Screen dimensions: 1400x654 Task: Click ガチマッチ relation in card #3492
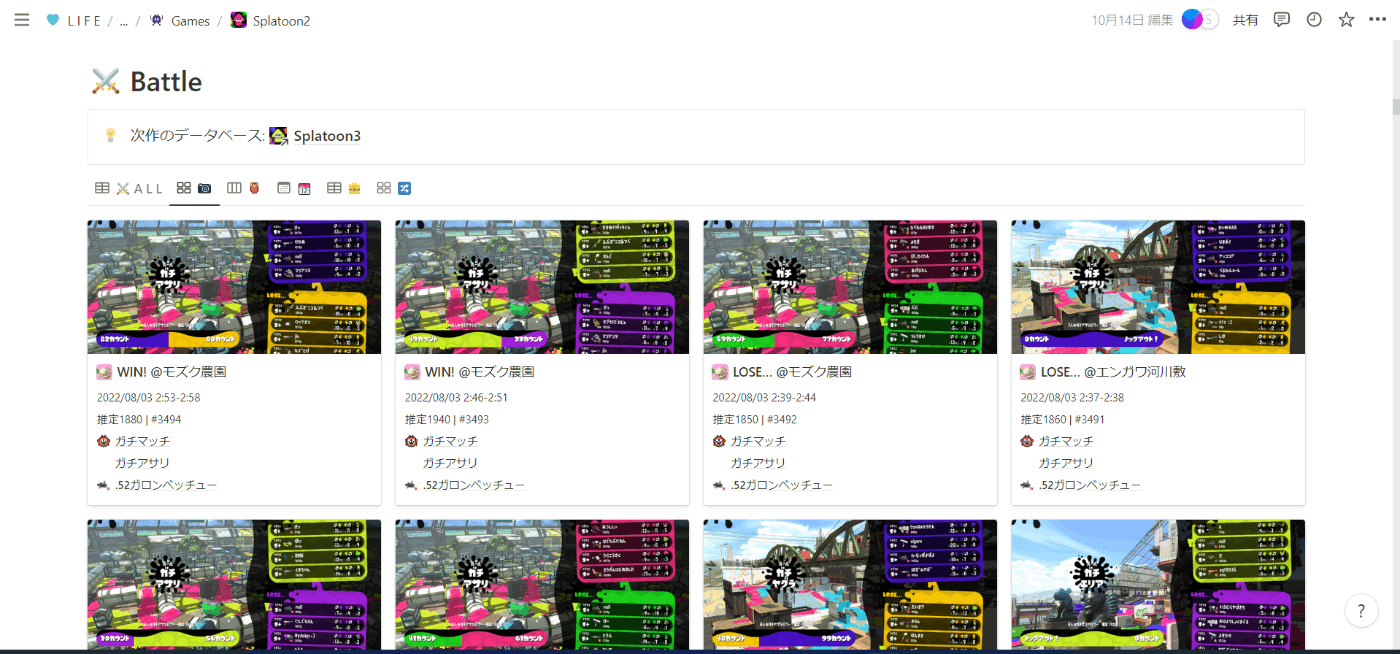pyautogui.click(x=758, y=441)
